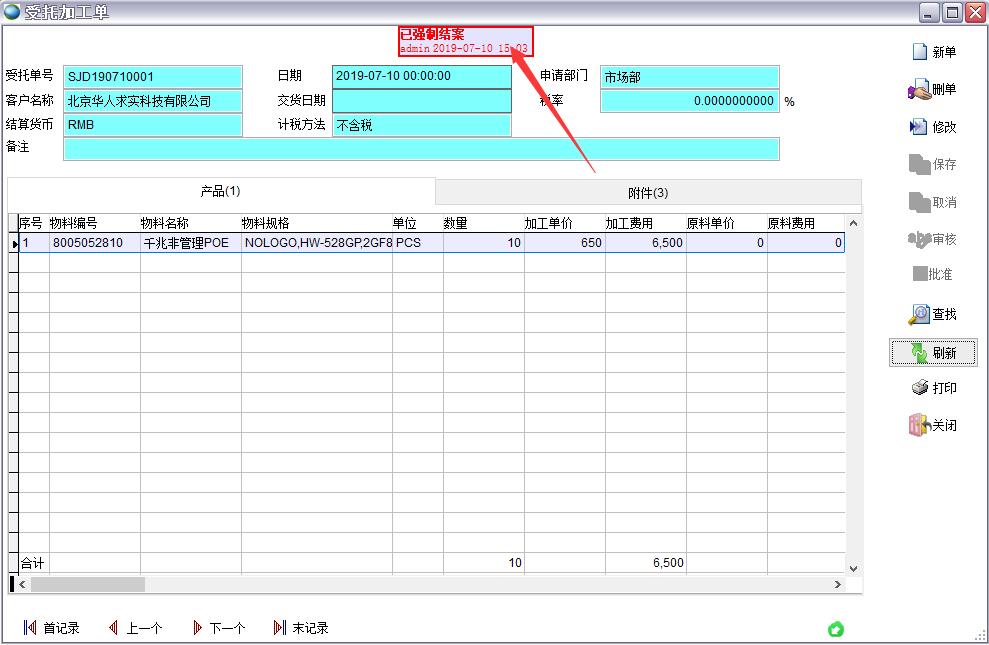This screenshot has width=989, height=645.
Task: Click the 修改 edit icon
Action: click(x=919, y=127)
